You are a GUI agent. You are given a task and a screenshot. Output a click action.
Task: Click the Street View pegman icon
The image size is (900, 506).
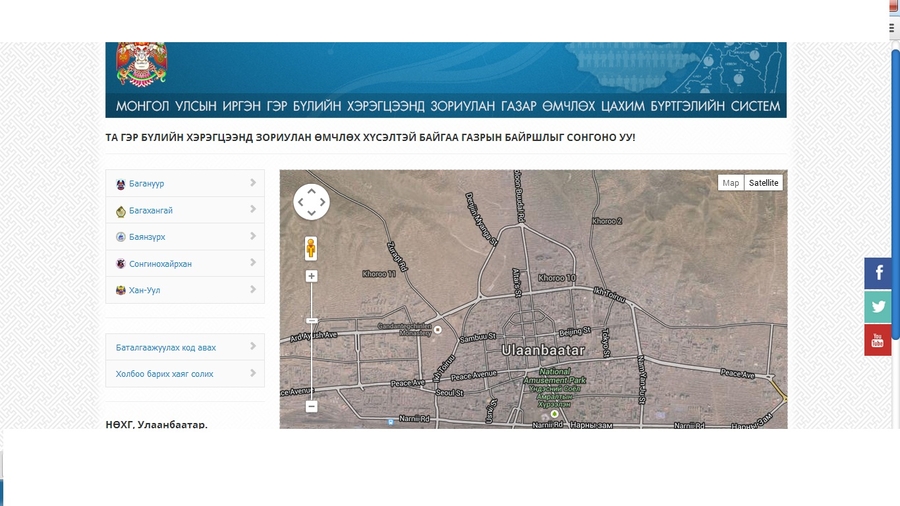311,248
